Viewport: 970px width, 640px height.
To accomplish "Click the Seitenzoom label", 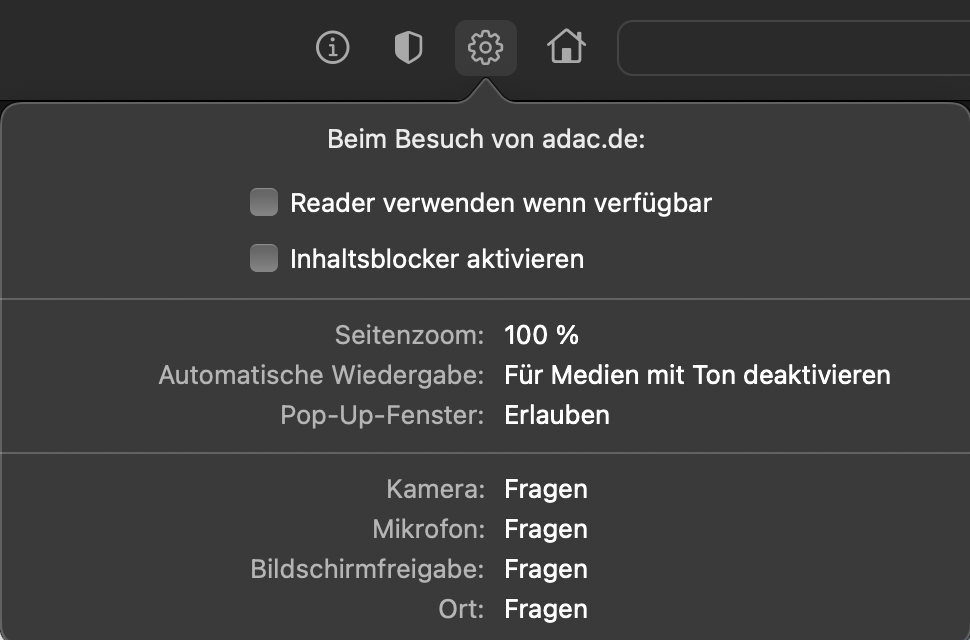I will click(409, 334).
